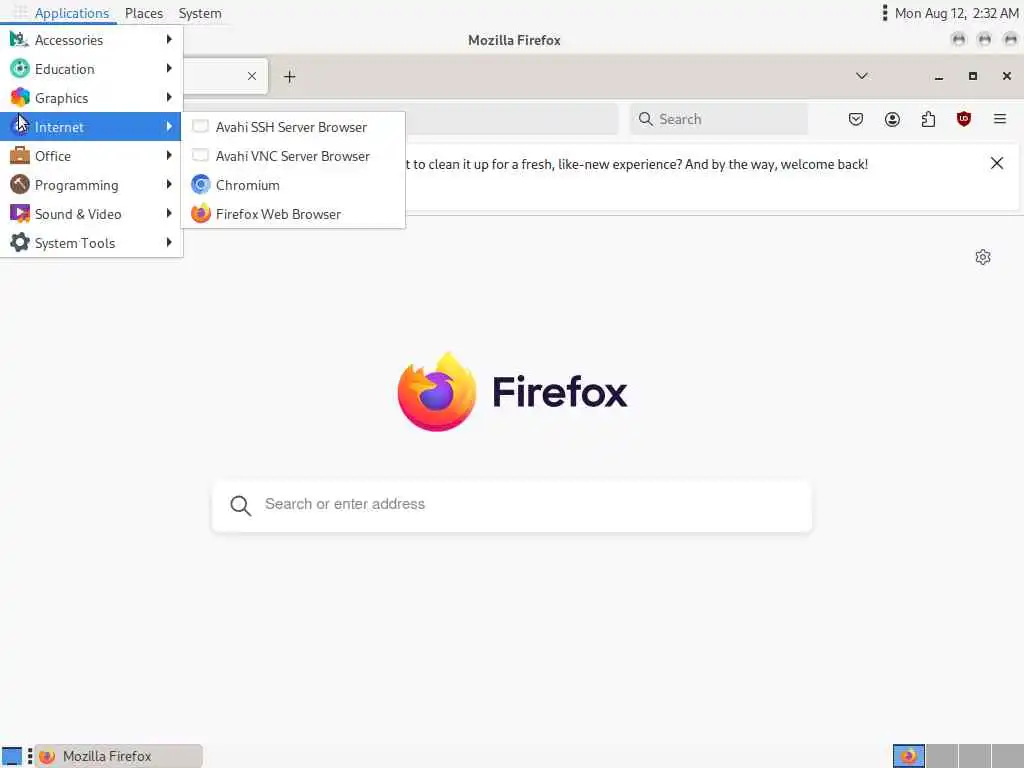This screenshot has height=768, width=1024.
Task: Open the System menu
Action: (200, 13)
